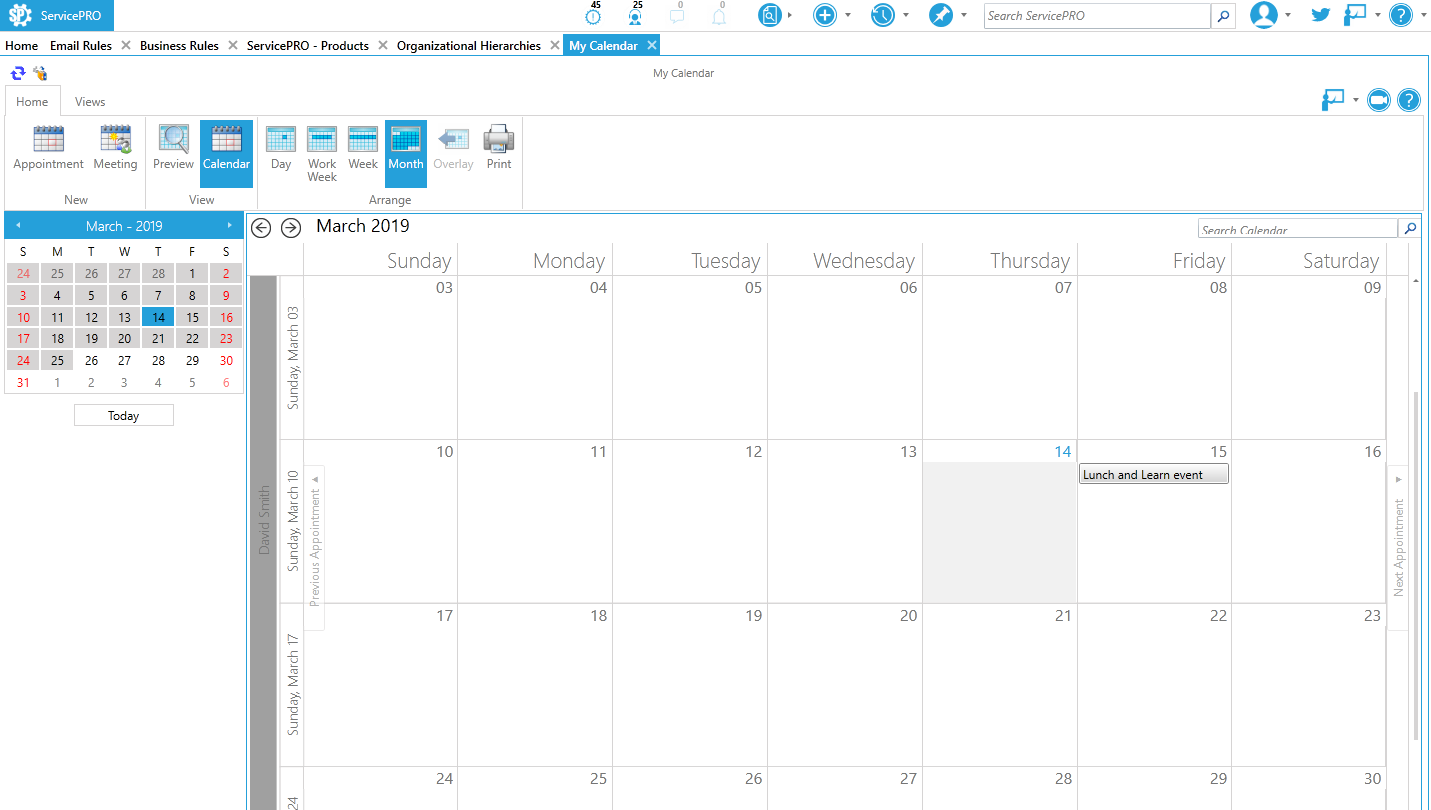The width and height of the screenshot is (1431, 810).
Task: Open dropdown arrow next to plus icon
Action: point(848,15)
